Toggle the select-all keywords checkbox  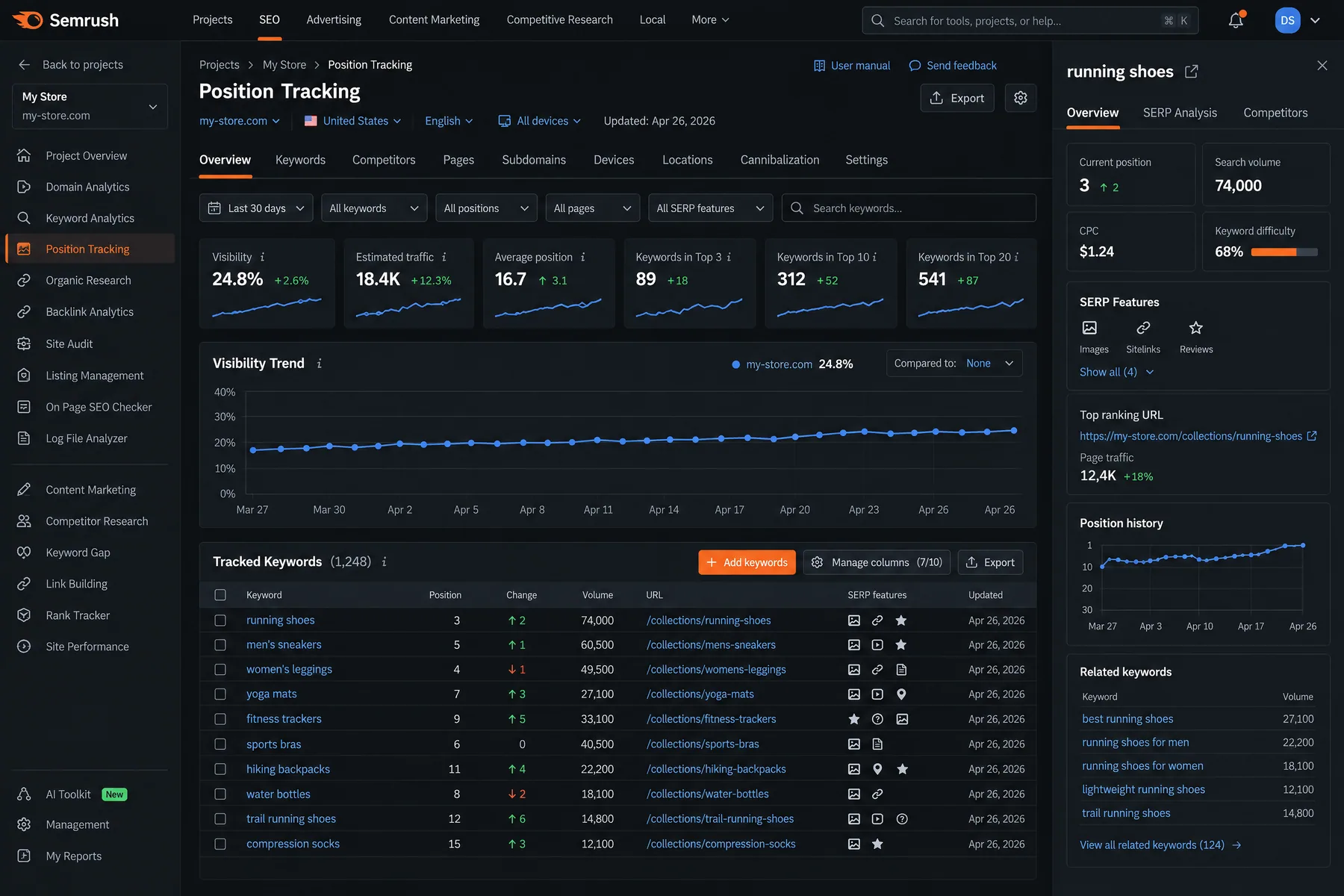pos(220,595)
